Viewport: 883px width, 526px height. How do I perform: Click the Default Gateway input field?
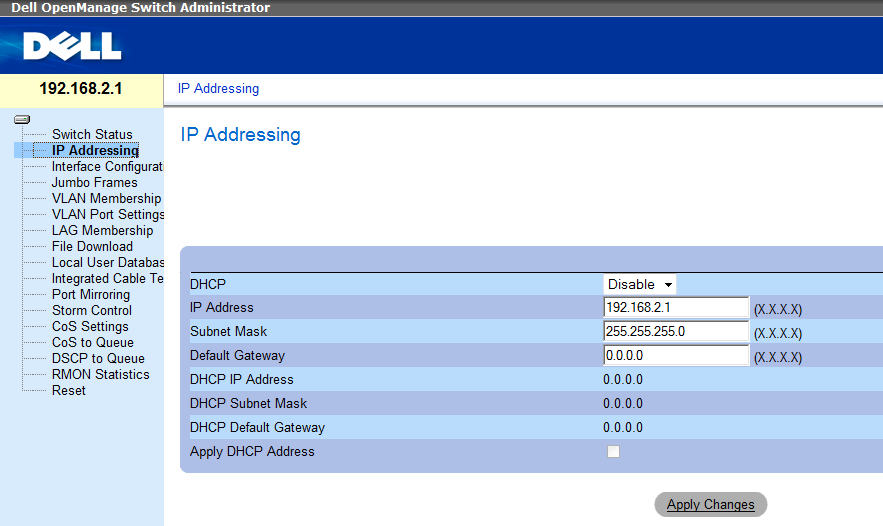pos(676,355)
